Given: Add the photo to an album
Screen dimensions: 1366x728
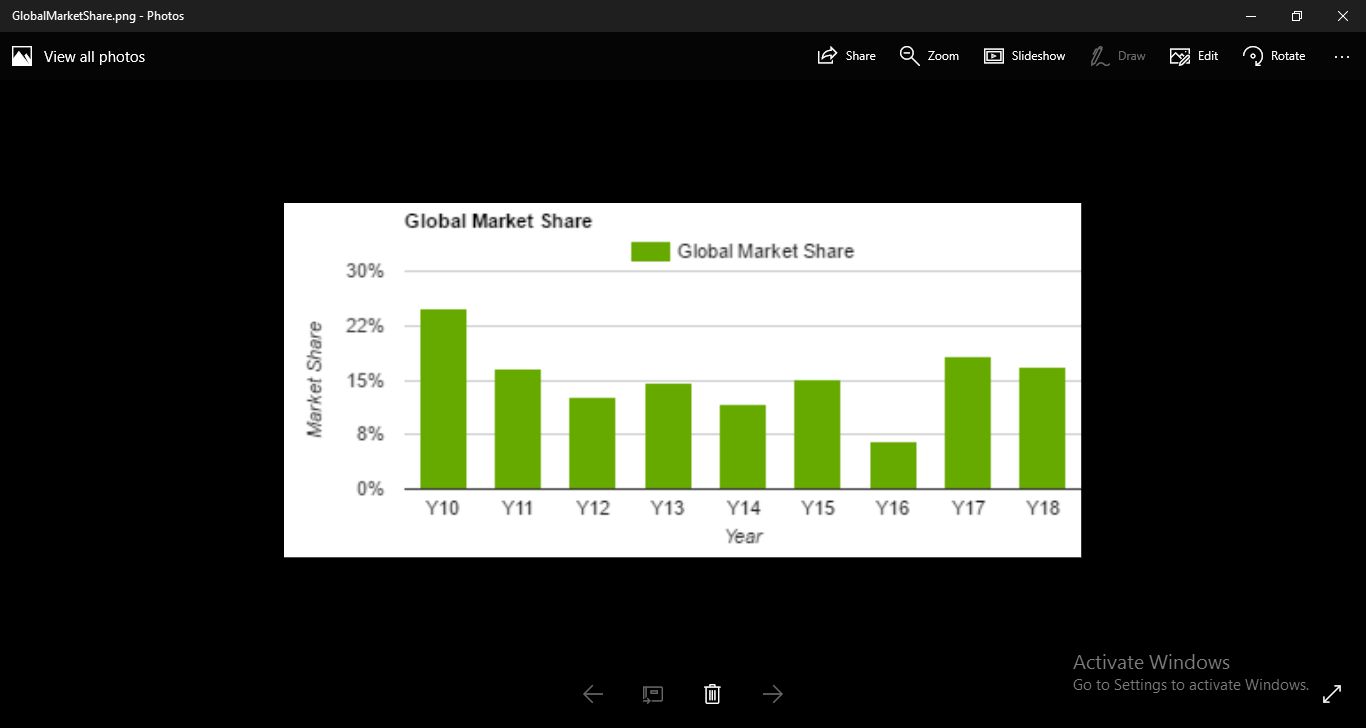Looking at the screenshot, I should point(652,693).
